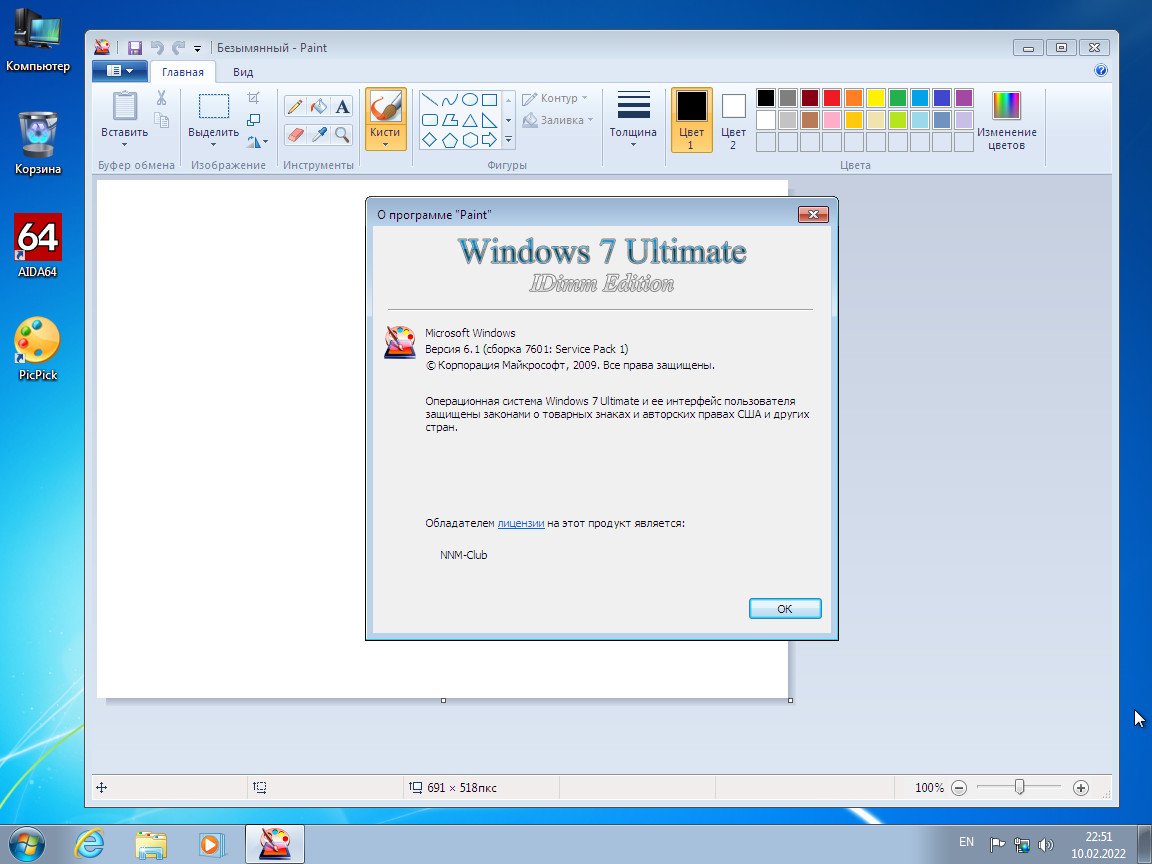1152x864 pixels.
Task: Activate Цвет 2 background color
Action: coord(733,120)
